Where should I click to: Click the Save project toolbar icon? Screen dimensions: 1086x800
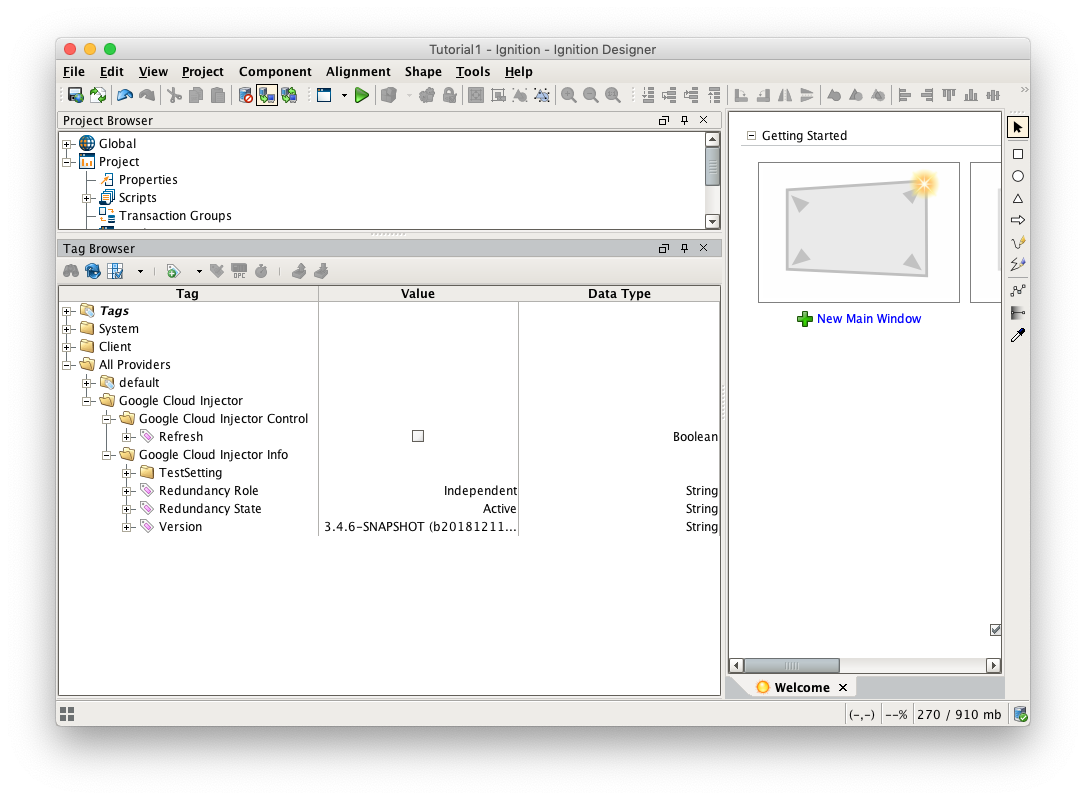point(75,95)
